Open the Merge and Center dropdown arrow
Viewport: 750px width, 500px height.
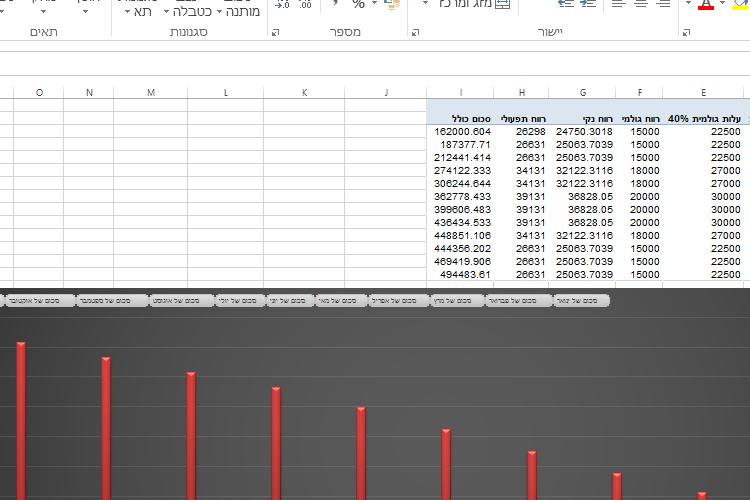click(425, 3)
